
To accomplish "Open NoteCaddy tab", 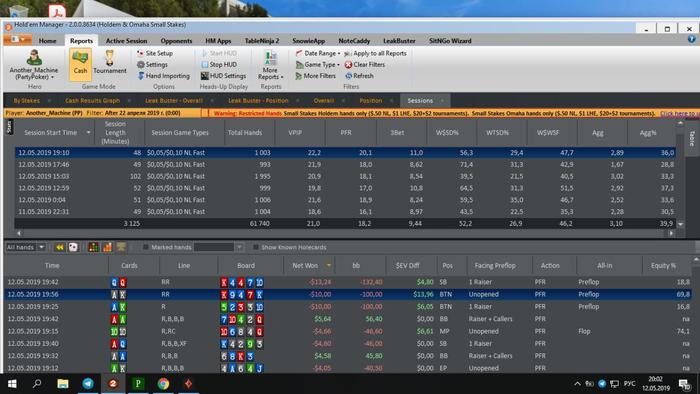I will [x=354, y=41].
